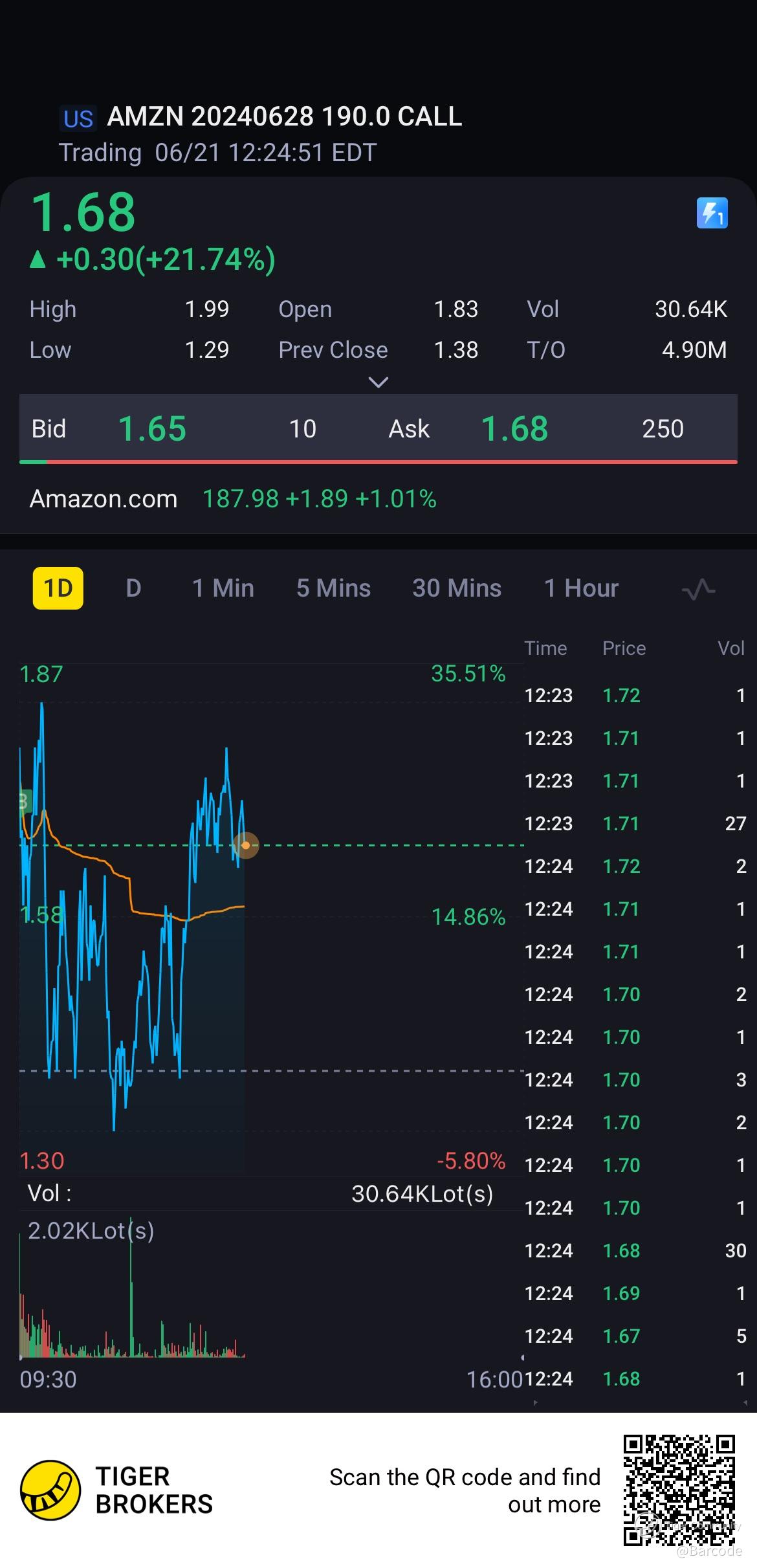Image resolution: width=757 pixels, height=1568 pixels.
Task: Tap the orange current price marker dot
Action: click(245, 845)
